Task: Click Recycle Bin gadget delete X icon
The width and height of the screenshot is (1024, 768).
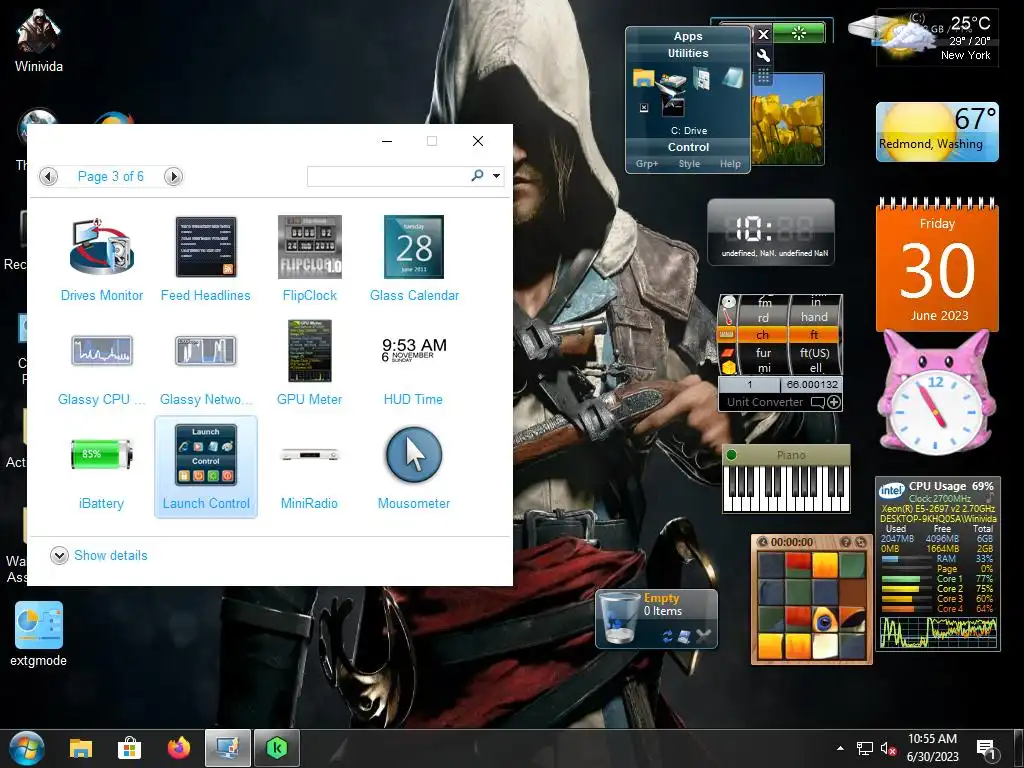Action: 703,636
